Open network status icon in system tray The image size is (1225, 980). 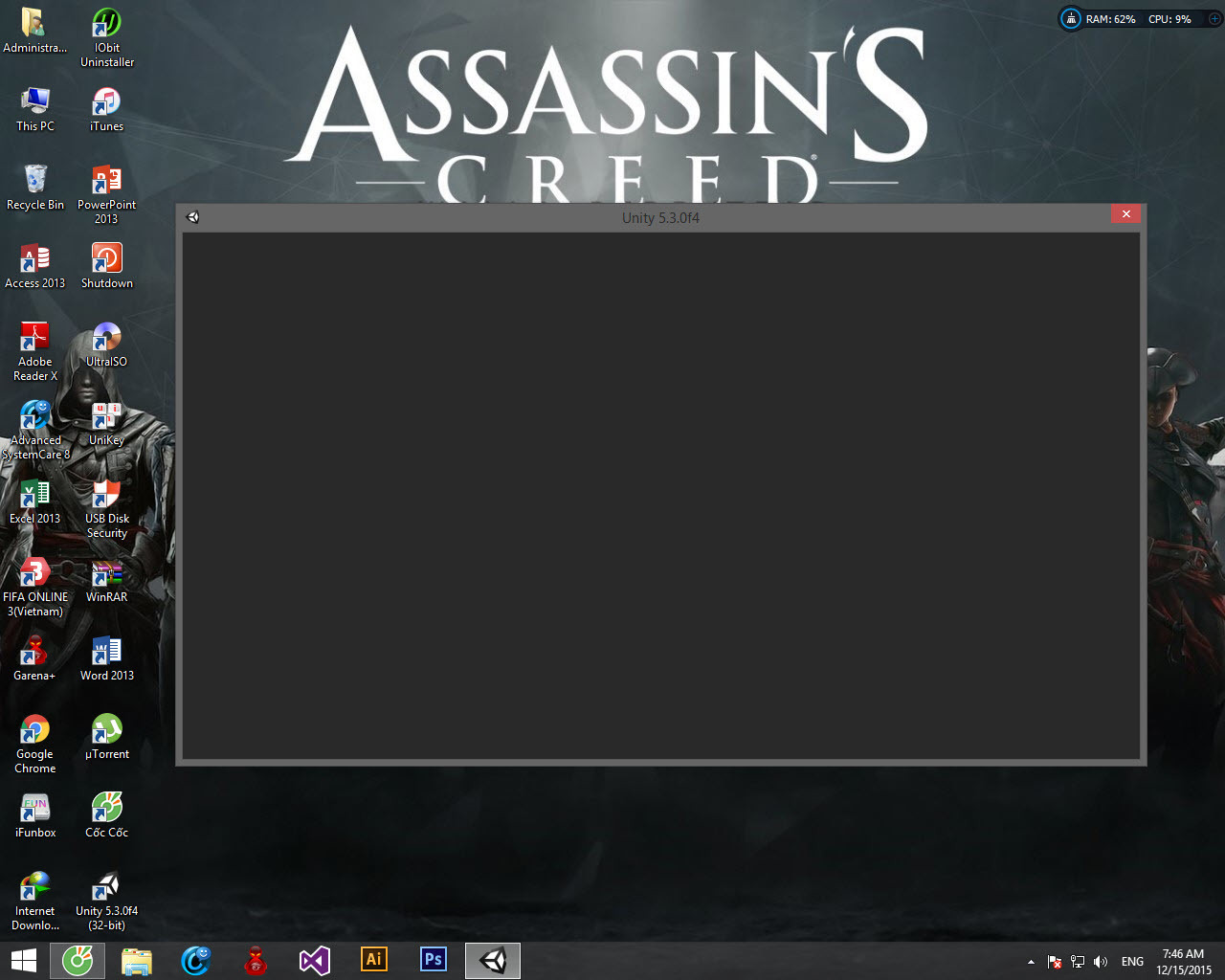click(1078, 962)
